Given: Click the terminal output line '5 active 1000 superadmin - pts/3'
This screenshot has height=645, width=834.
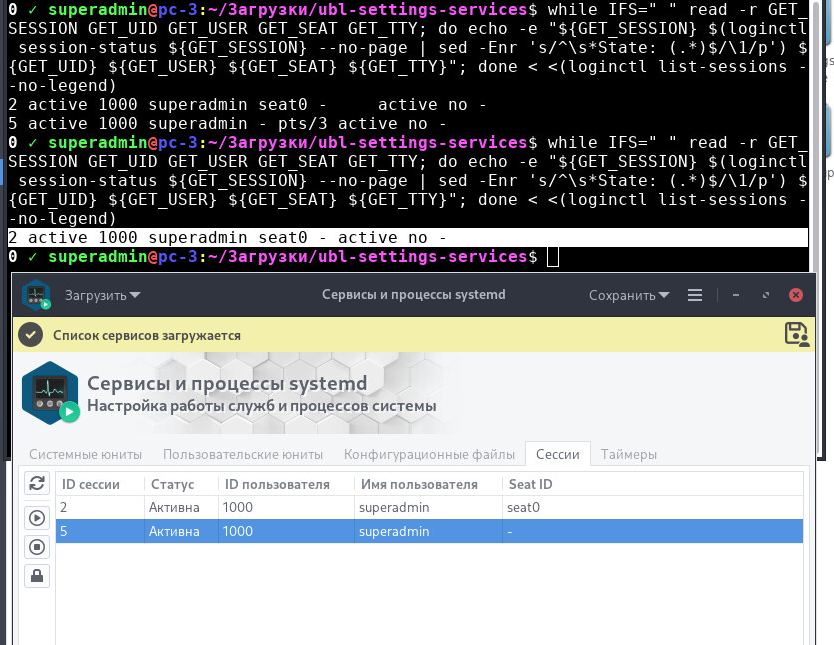Looking at the screenshot, I should [x=227, y=123].
